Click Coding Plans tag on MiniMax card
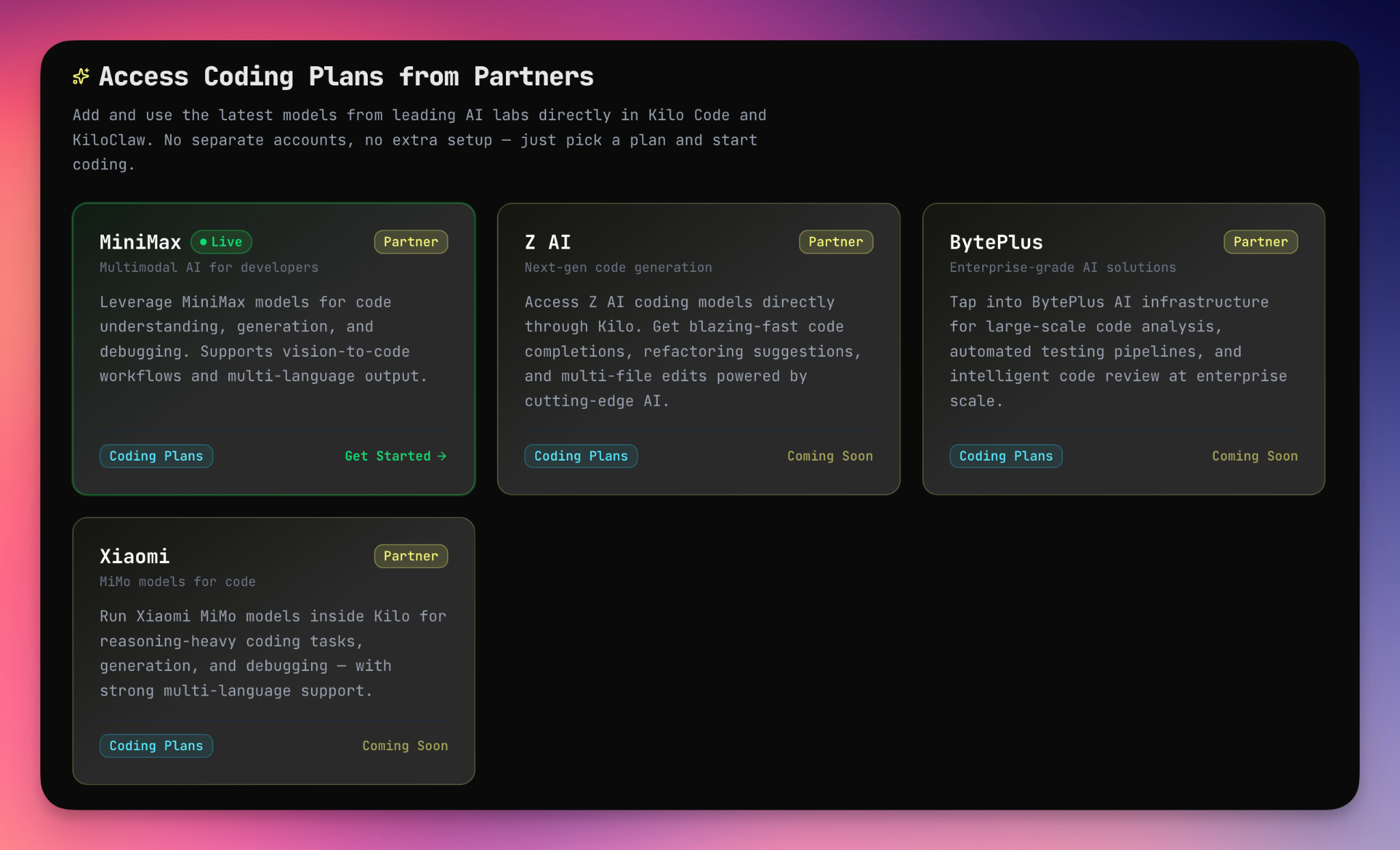1400x850 pixels. 156,456
